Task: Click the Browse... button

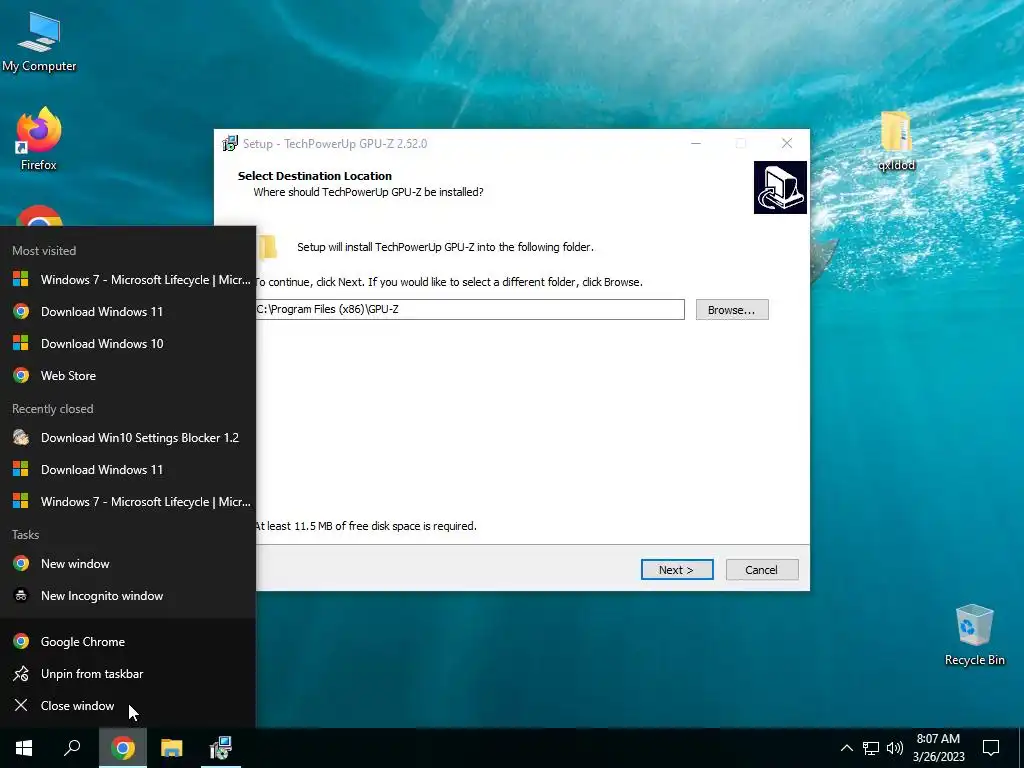Action: pos(731,310)
